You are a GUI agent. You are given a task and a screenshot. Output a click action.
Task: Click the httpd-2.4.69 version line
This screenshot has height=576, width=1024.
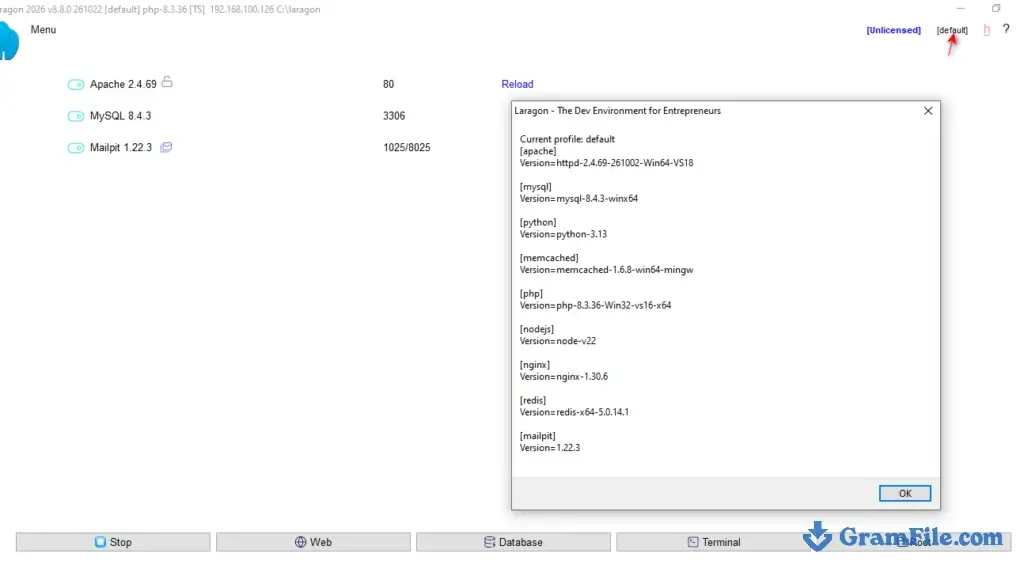coord(606,163)
